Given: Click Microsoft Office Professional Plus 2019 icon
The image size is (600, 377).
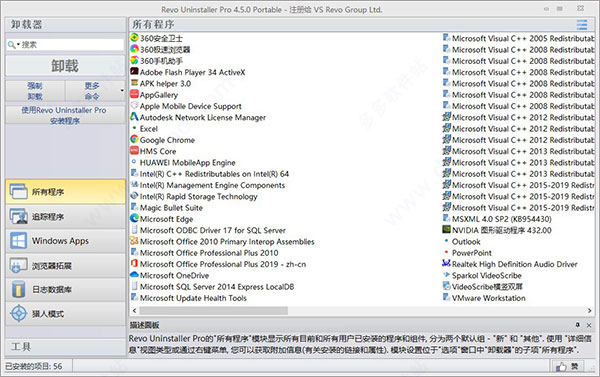Looking at the screenshot, I should tap(134, 263).
